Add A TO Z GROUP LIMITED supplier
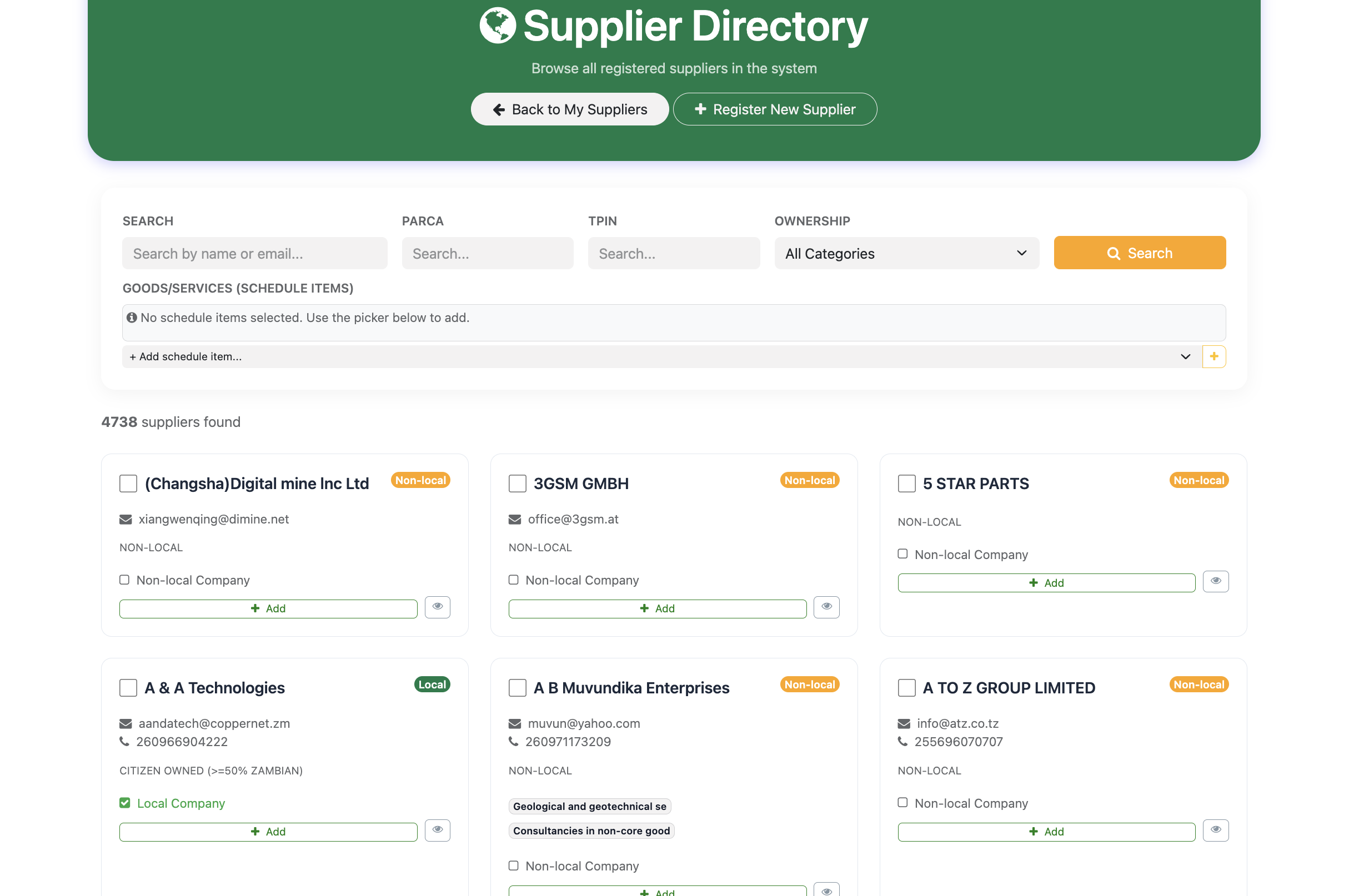This screenshot has height=896, width=1364. pos(1046,832)
